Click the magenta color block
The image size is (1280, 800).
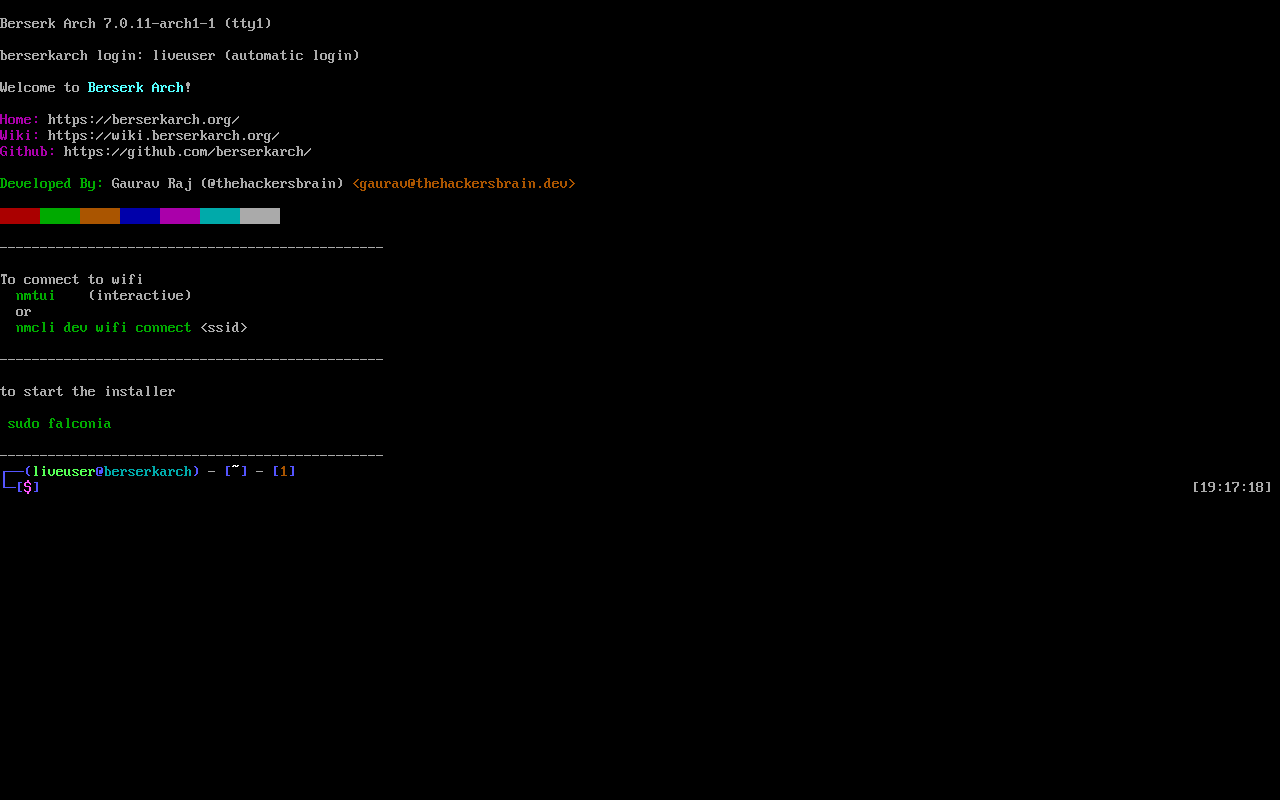tap(180, 216)
